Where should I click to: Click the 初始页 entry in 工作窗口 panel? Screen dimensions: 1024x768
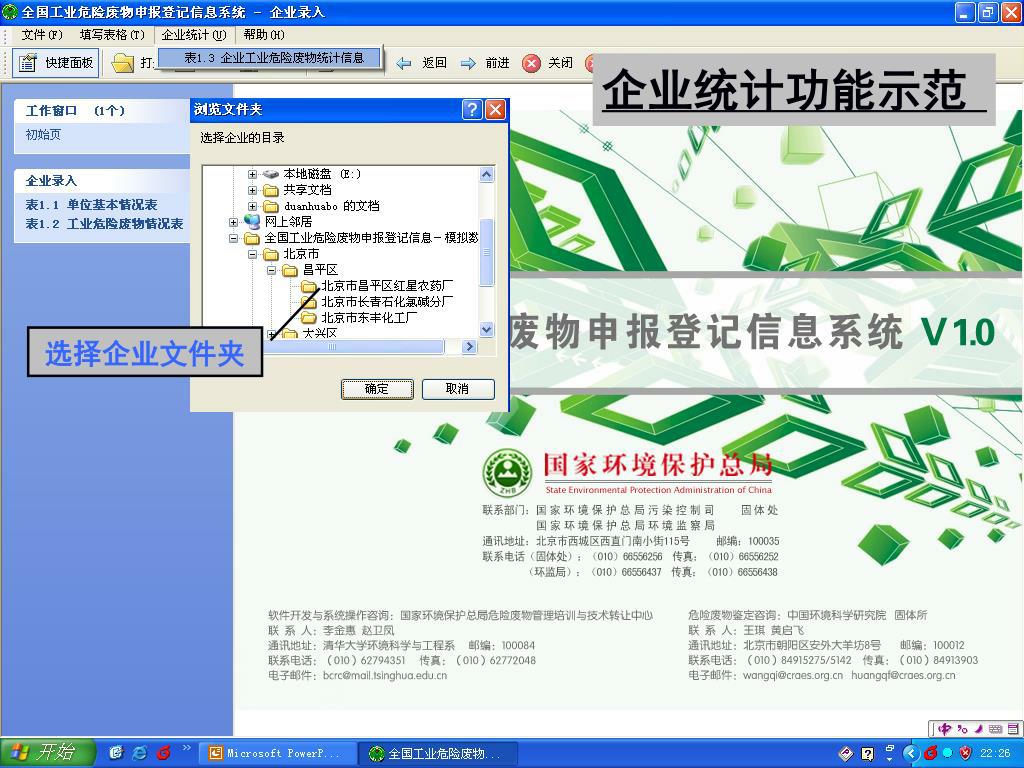point(43,135)
